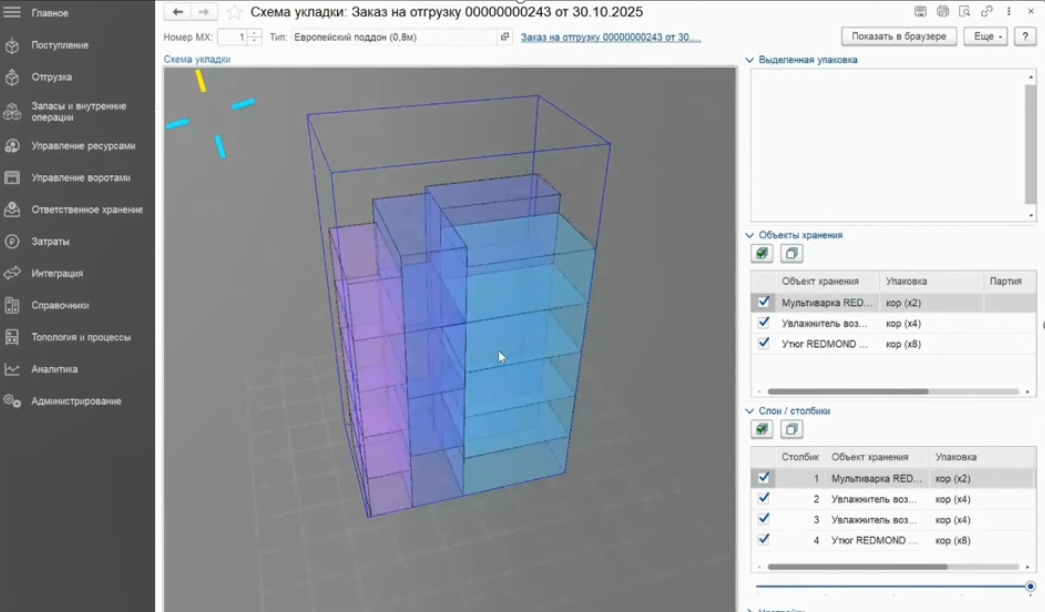This screenshot has height=612, width=1045.
Task: Click the Тип field Европейский поддон (0,8м)
Action: pyautogui.click(x=395, y=37)
